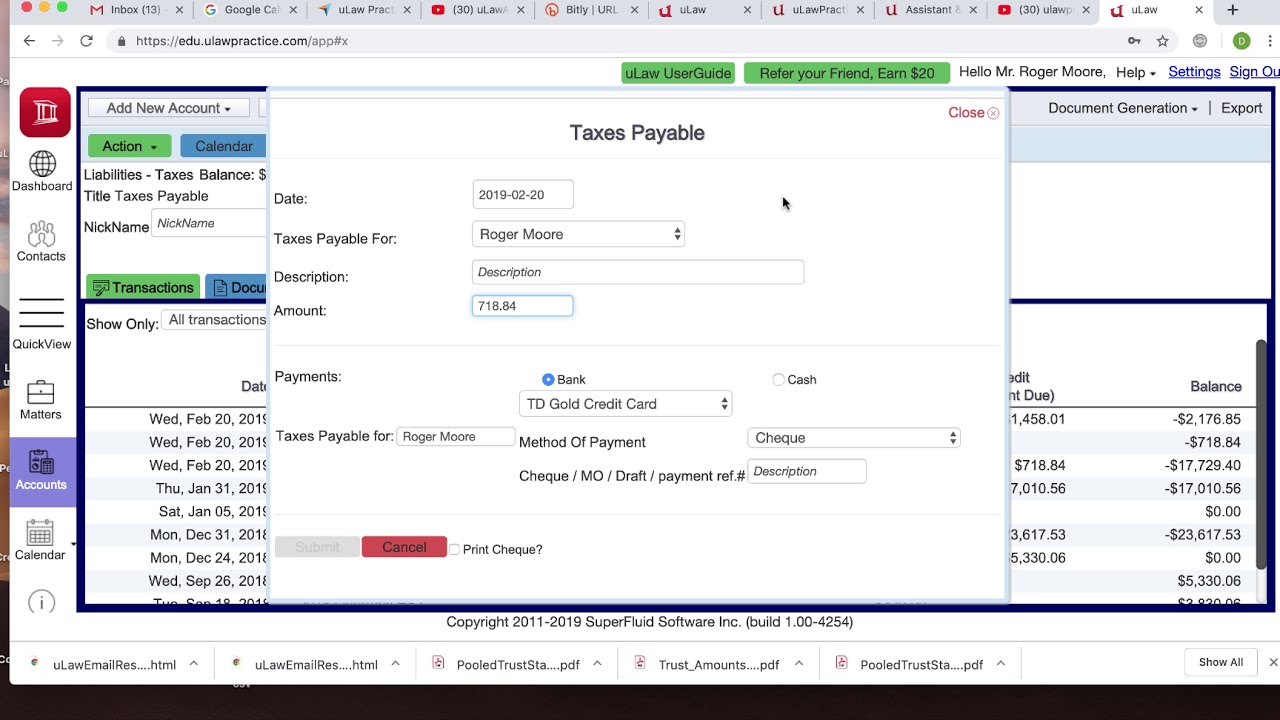
Task: Open the Transactions tab
Action: click(143, 288)
